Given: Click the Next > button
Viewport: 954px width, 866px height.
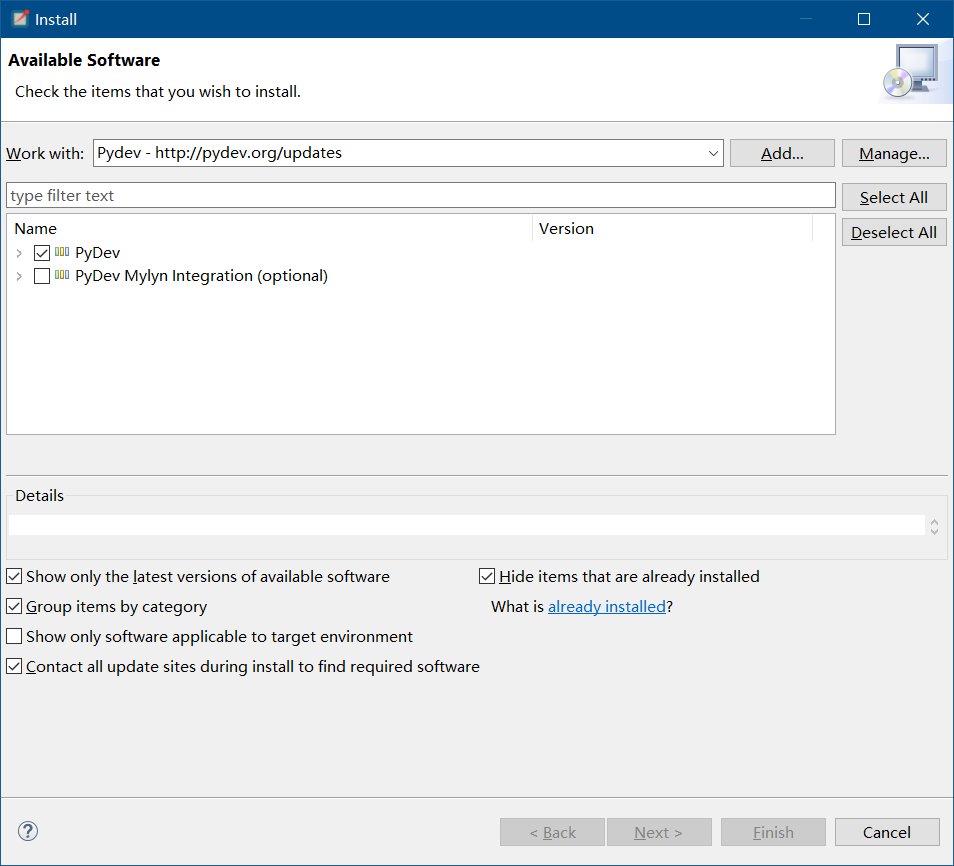Looking at the screenshot, I should (x=659, y=832).
